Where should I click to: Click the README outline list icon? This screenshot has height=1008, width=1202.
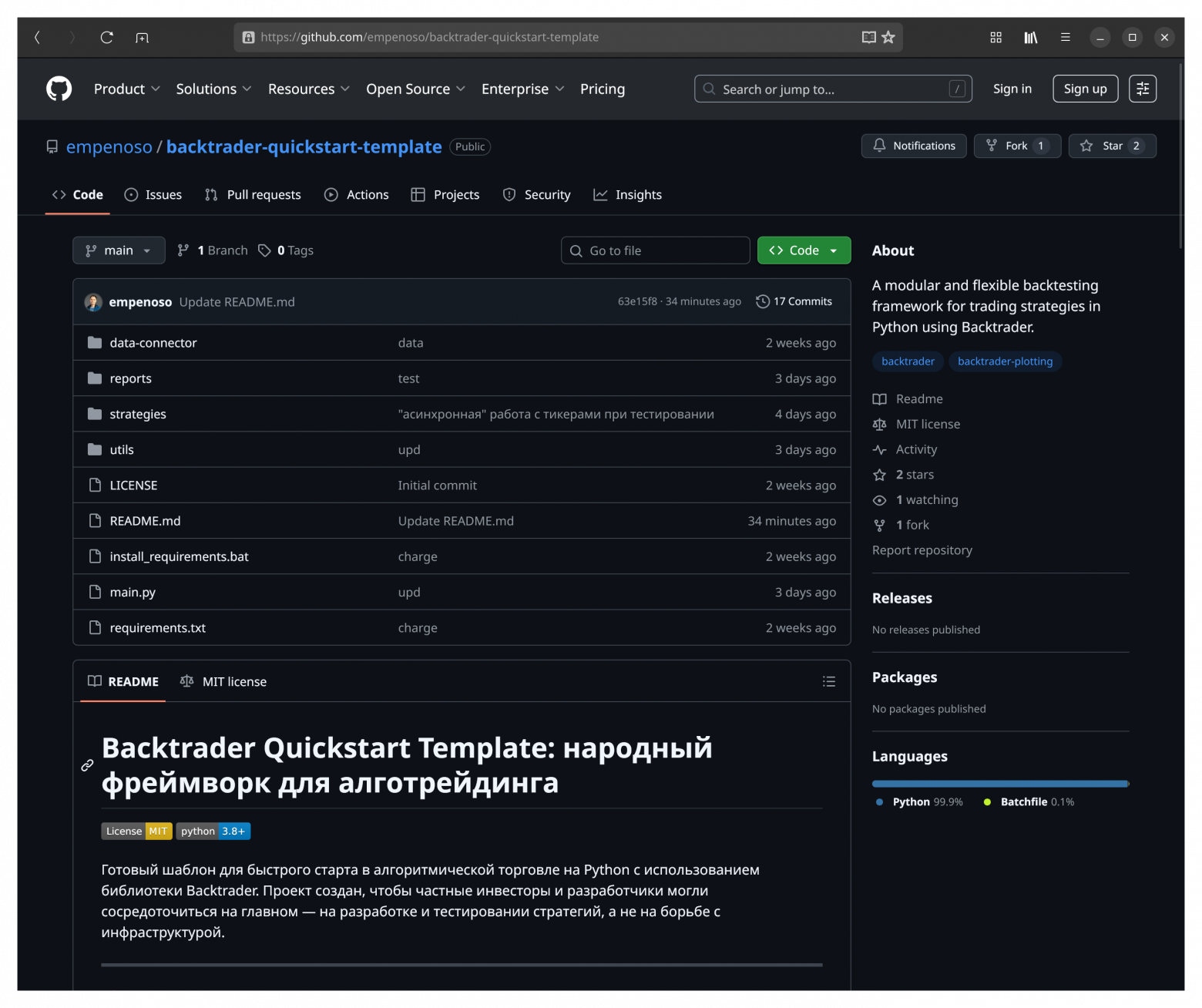click(829, 681)
